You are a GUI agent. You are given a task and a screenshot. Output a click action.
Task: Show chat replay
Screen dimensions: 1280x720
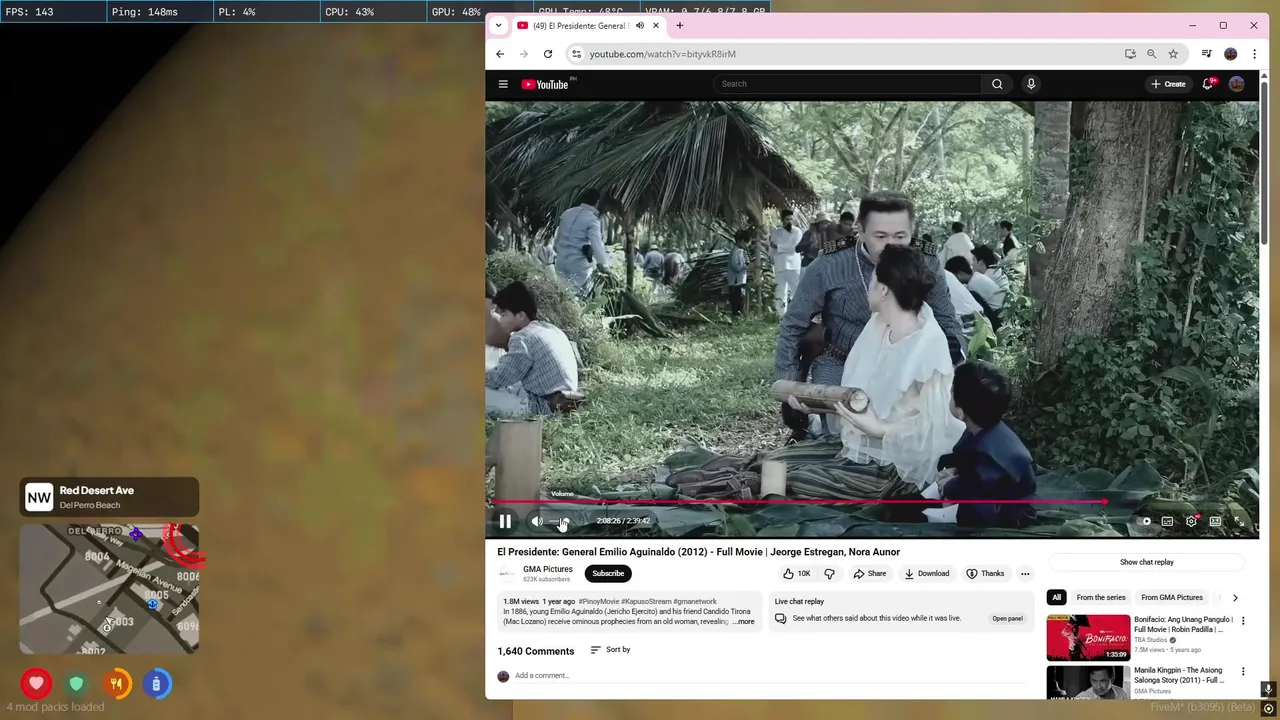pyautogui.click(x=1146, y=562)
